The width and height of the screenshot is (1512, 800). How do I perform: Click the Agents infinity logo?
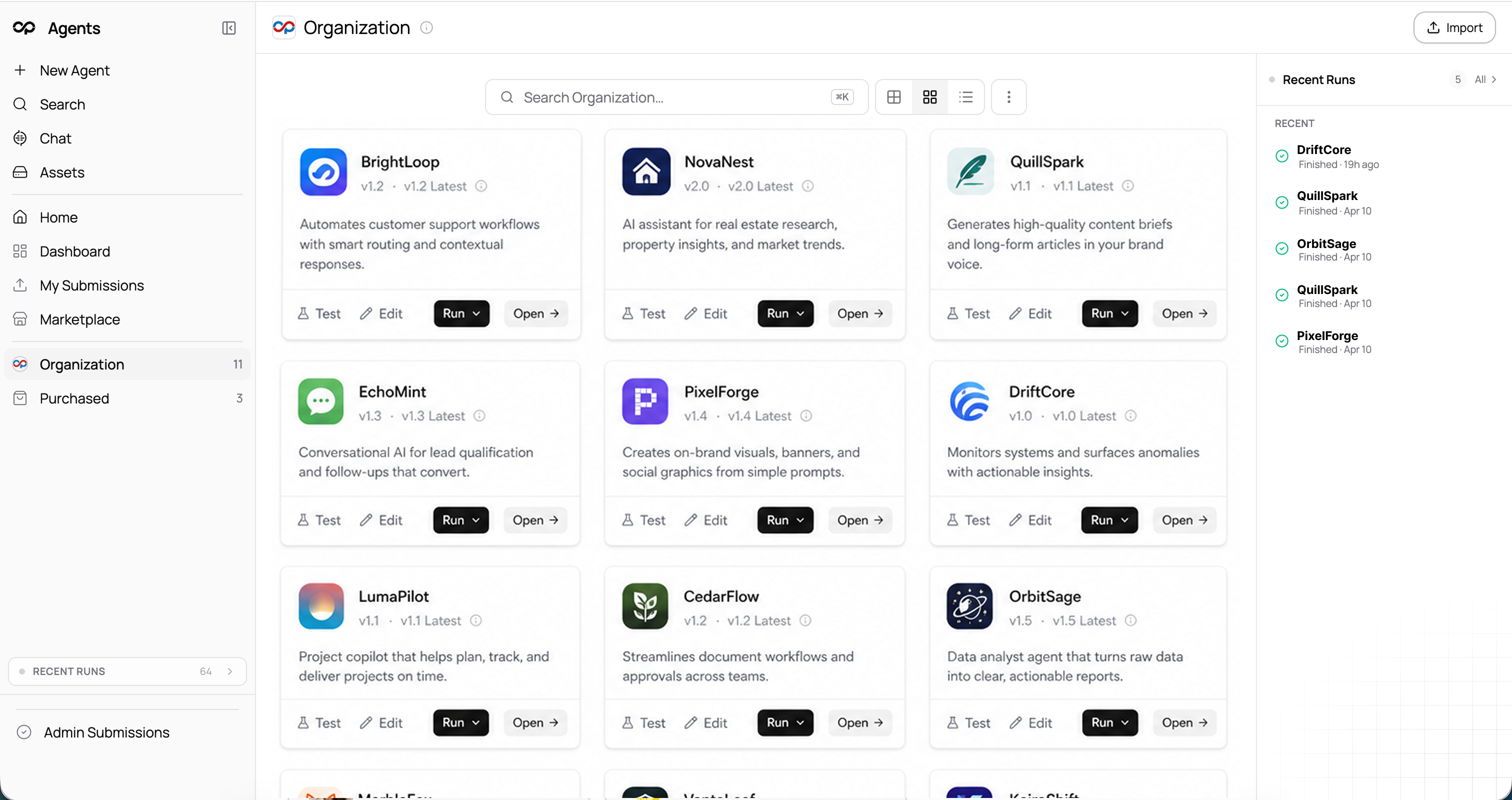pos(24,27)
